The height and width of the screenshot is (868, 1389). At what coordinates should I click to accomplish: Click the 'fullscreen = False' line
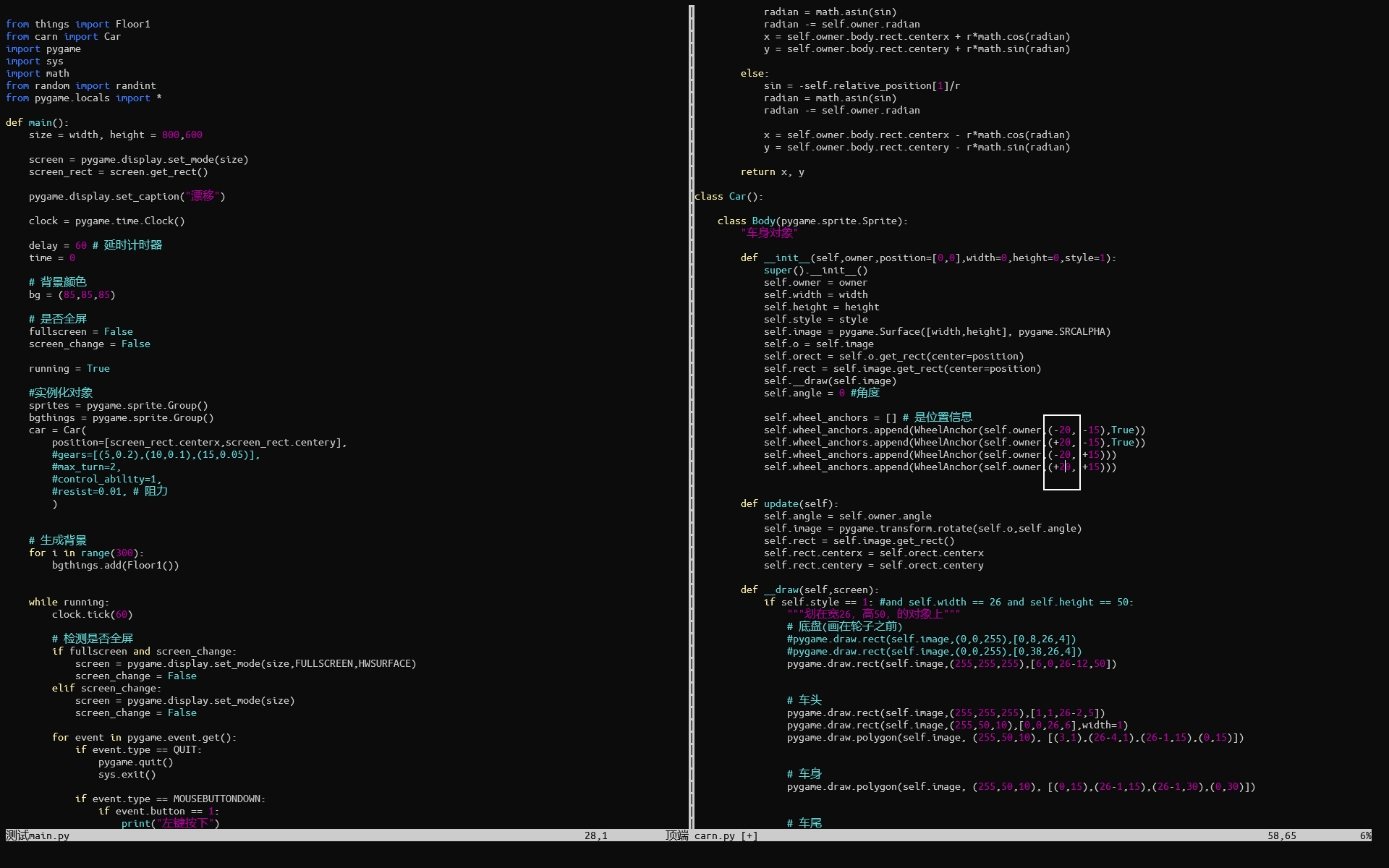[81, 331]
